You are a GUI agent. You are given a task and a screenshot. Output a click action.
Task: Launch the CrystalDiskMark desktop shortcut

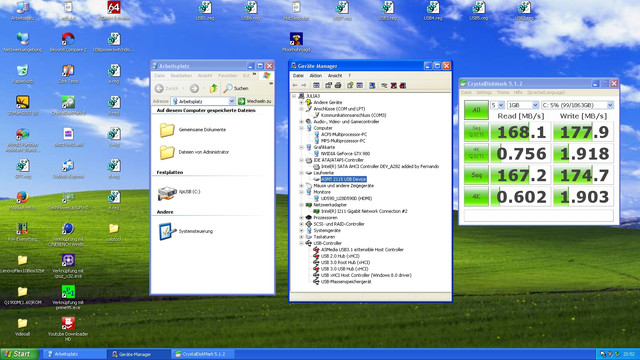(x=68, y=105)
